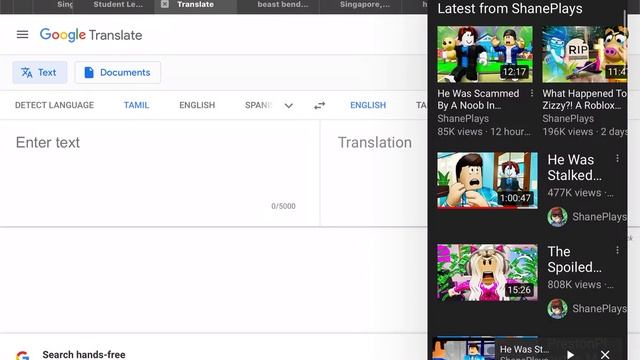Close the miniplayer

pyautogui.click(x=605, y=354)
